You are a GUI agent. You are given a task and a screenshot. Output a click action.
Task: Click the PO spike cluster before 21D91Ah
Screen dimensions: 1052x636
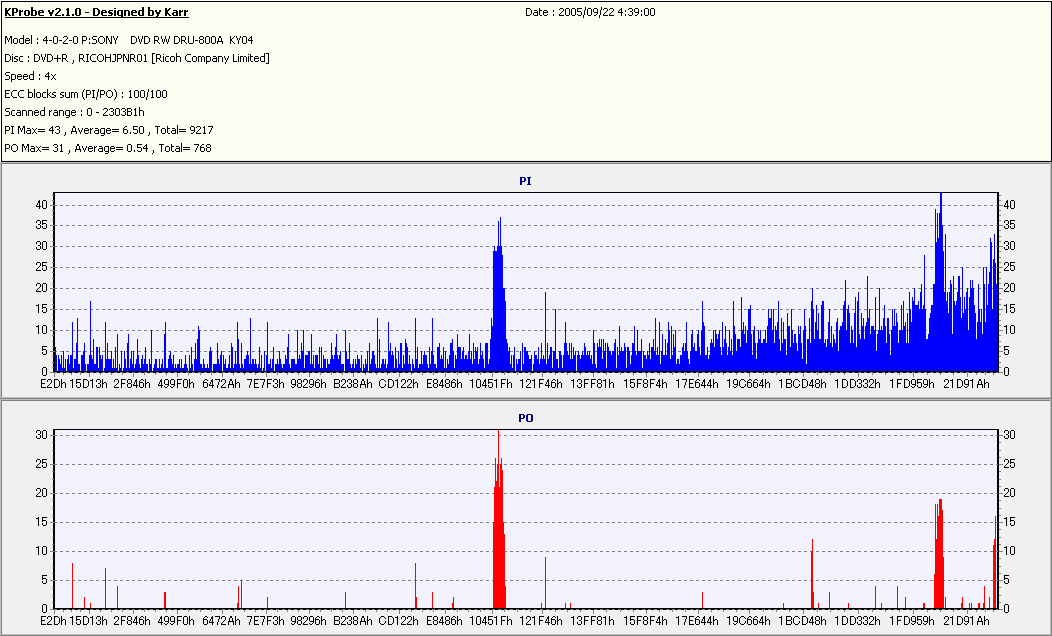point(939,554)
